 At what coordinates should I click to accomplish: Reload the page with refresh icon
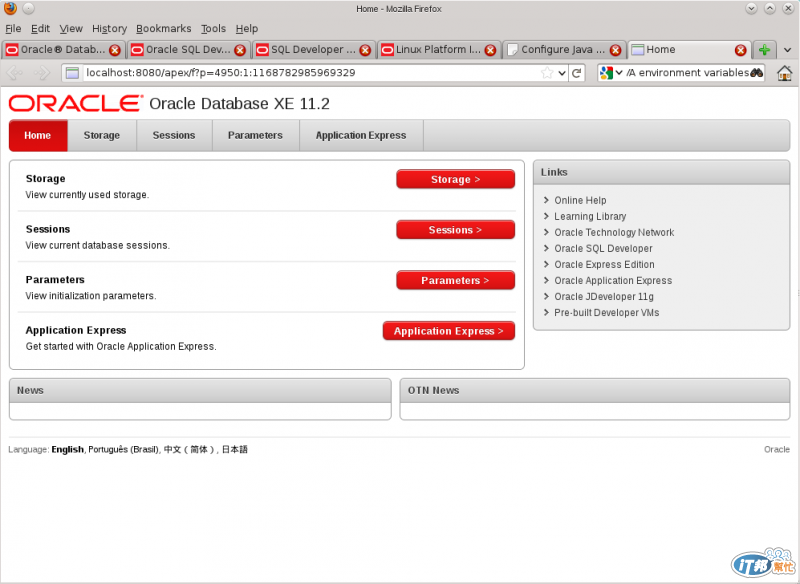(x=577, y=73)
